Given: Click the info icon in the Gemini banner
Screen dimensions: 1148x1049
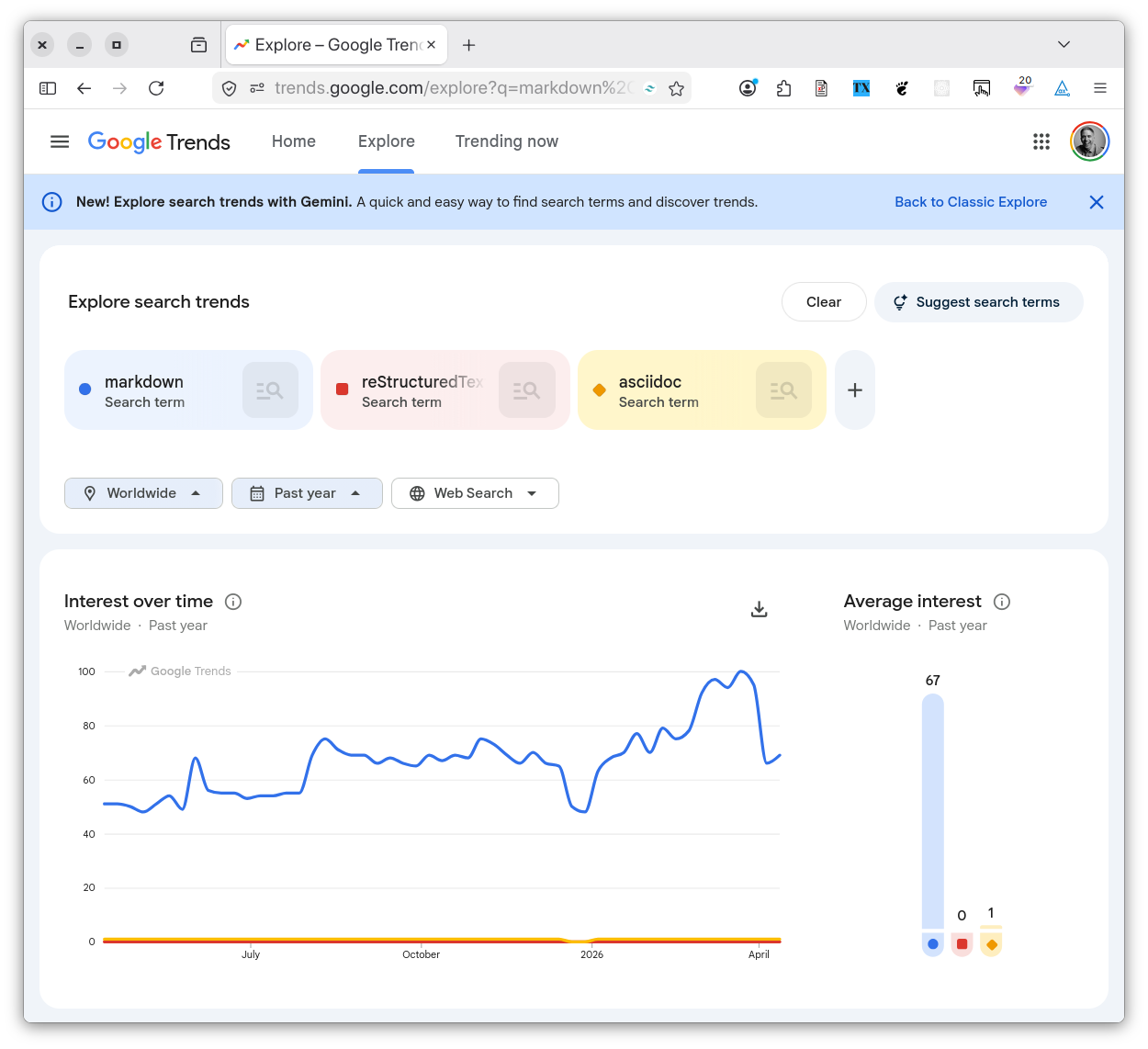Looking at the screenshot, I should (x=51, y=201).
